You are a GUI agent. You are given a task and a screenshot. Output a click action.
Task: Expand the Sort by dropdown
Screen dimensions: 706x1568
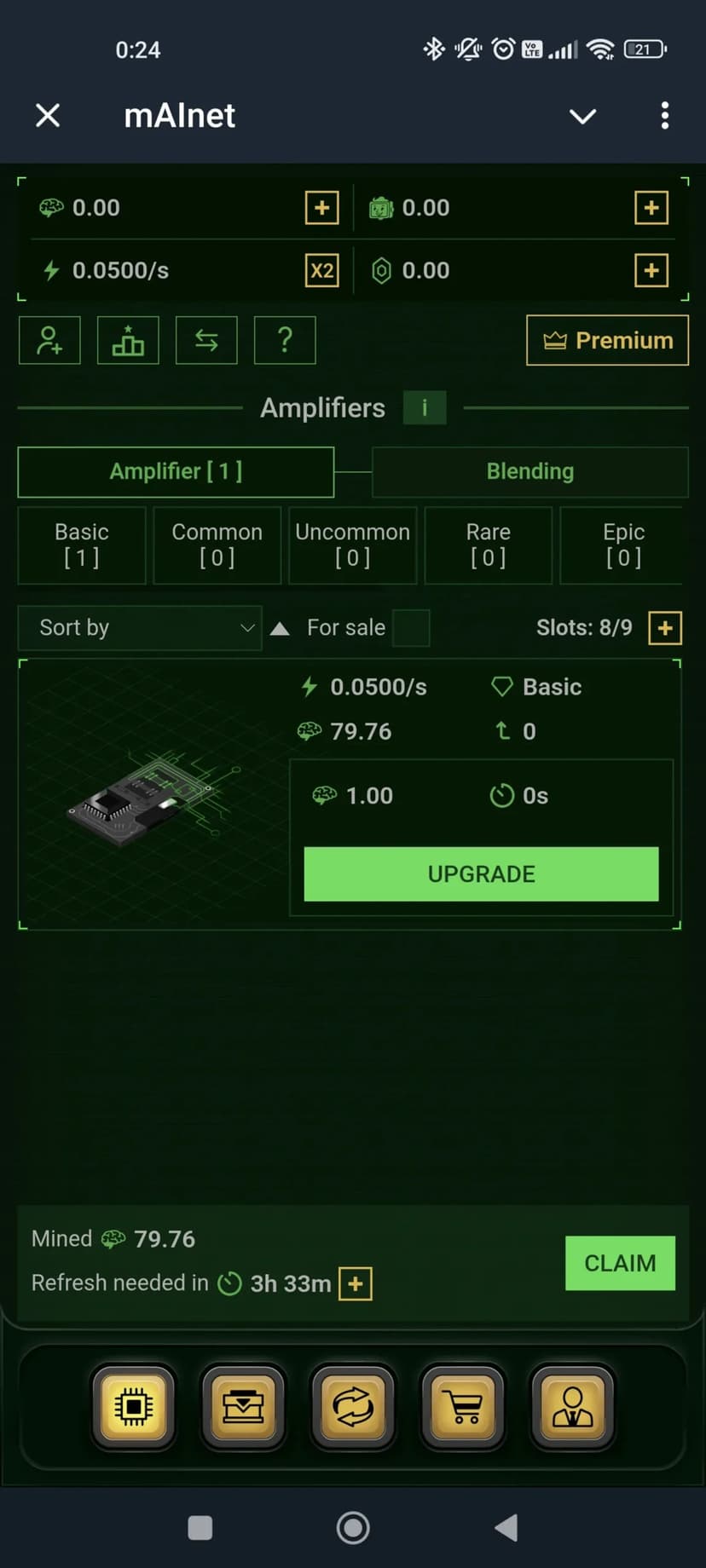140,628
